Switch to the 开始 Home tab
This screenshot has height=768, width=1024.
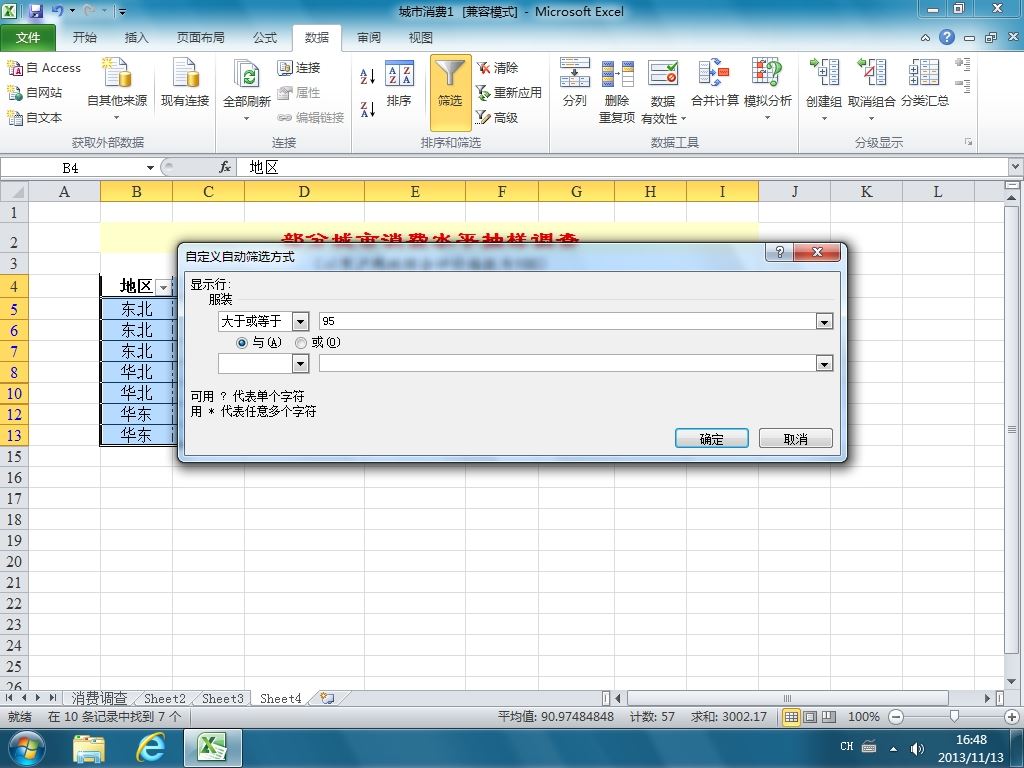(84, 37)
